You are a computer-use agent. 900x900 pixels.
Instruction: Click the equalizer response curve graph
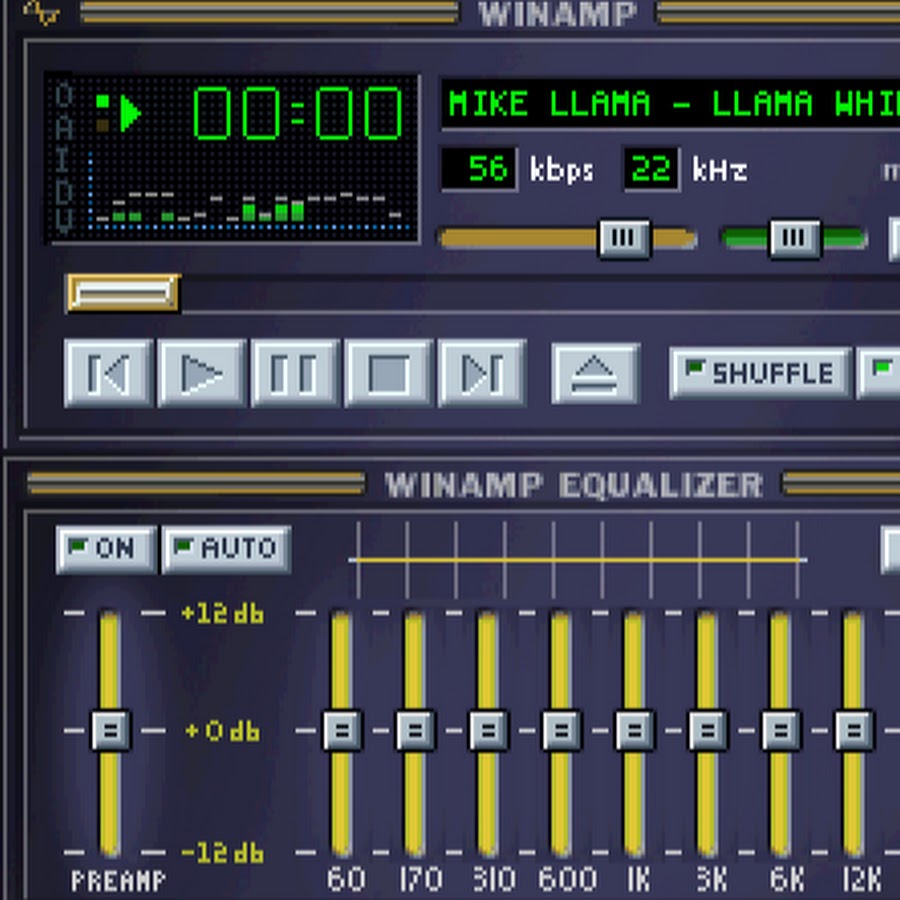click(x=578, y=560)
